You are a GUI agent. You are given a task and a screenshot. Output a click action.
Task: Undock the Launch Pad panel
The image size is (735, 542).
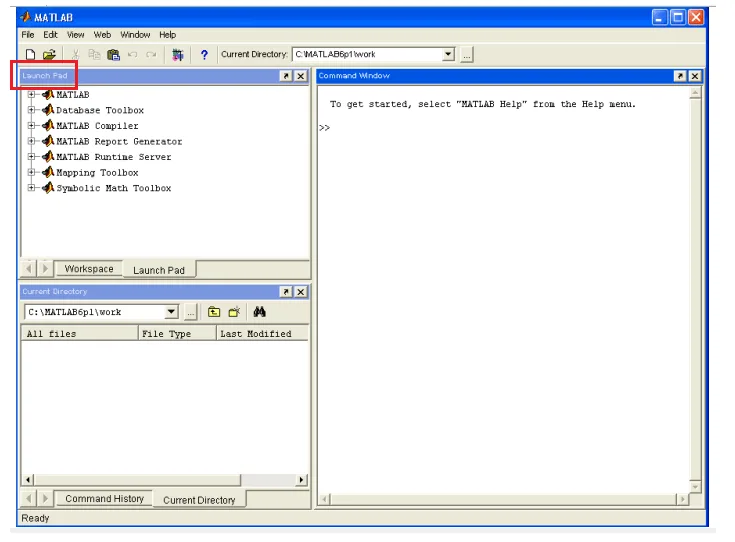tap(285, 76)
